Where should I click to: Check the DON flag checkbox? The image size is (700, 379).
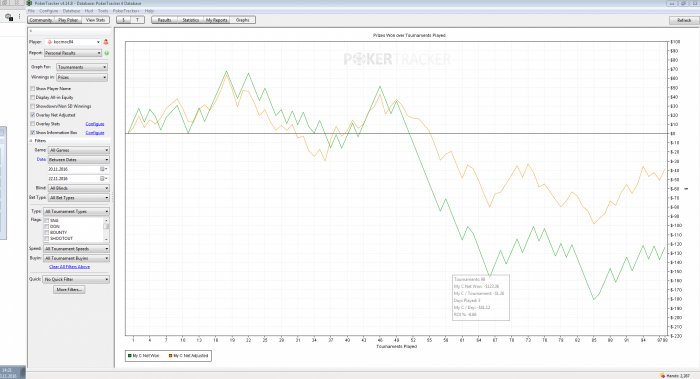[x=46, y=226]
